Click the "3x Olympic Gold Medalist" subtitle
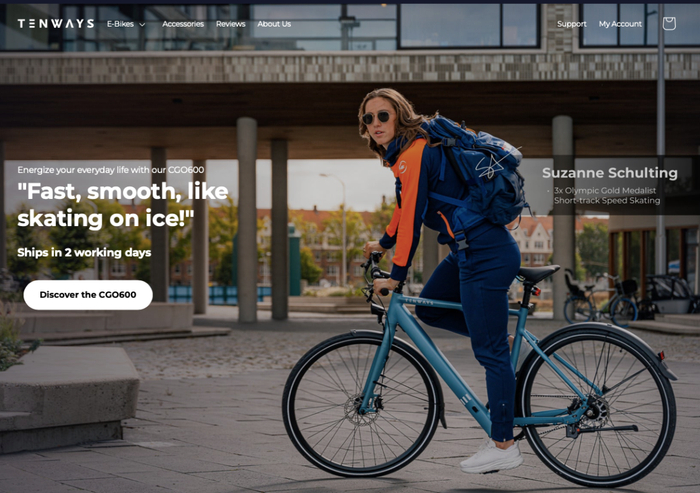Viewport: 700px width, 493px height. pos(605,190)
